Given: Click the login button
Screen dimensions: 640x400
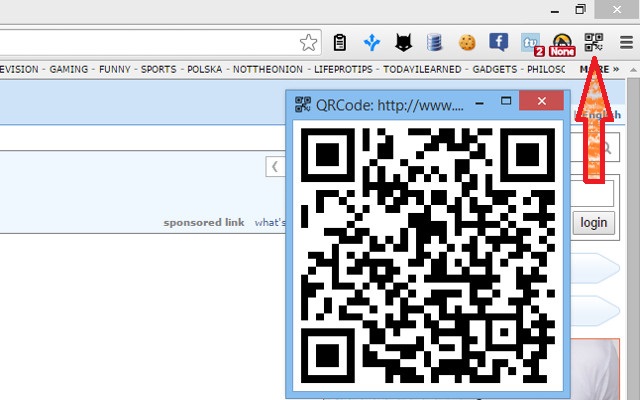Looking at the screenshot, I should click(593, 223).
